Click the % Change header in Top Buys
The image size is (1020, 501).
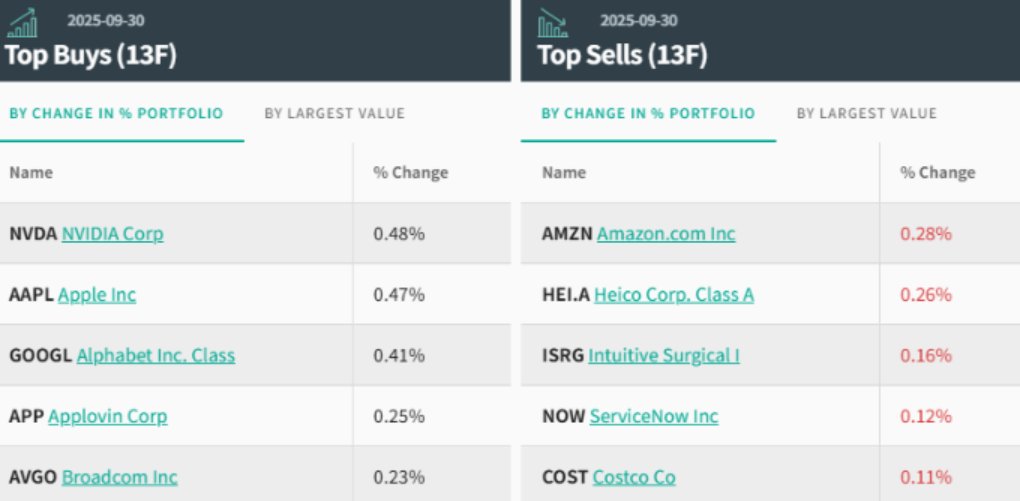(410, 173)
